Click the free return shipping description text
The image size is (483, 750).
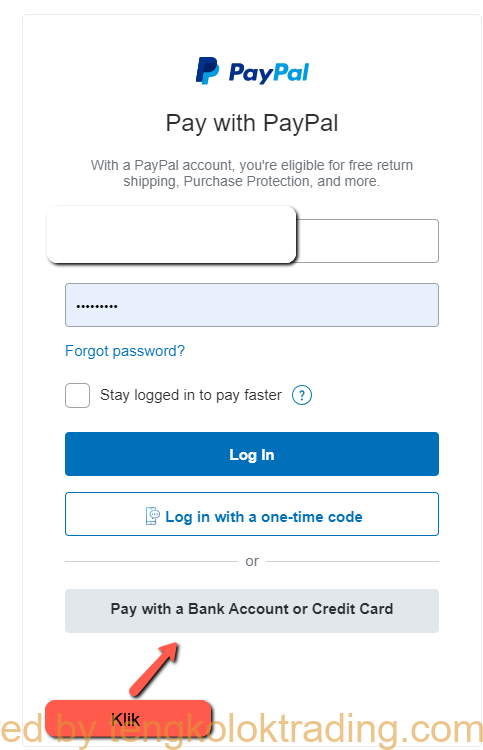[x=252, y=173]
